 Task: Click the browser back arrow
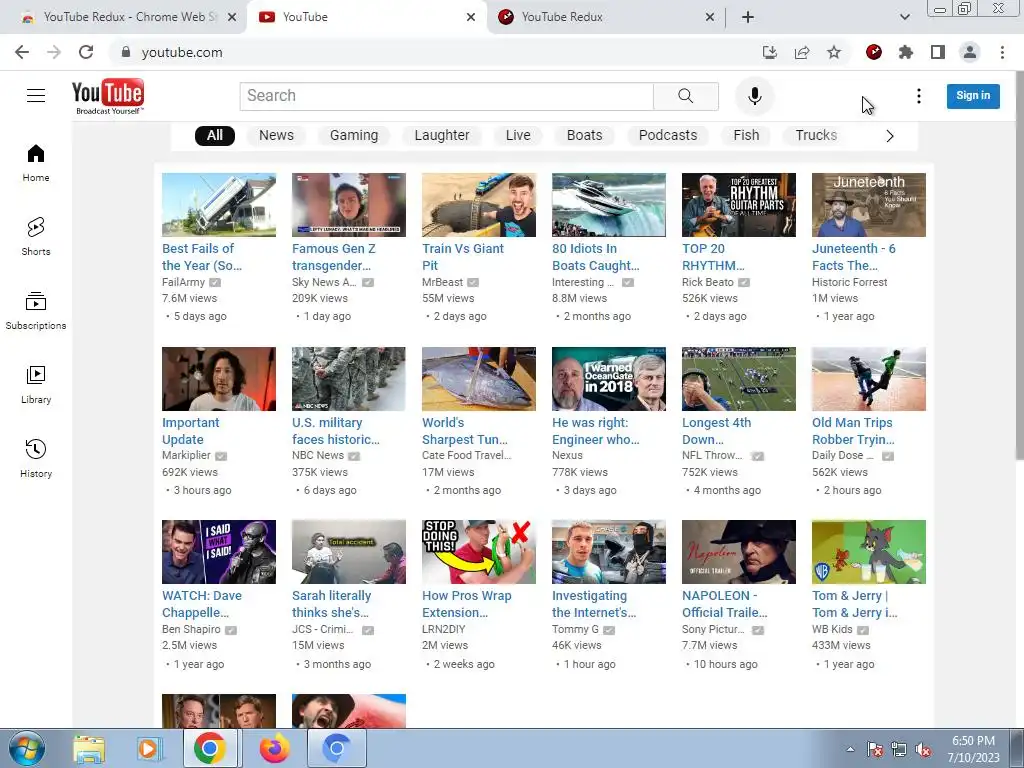click(x=22, y=52)
